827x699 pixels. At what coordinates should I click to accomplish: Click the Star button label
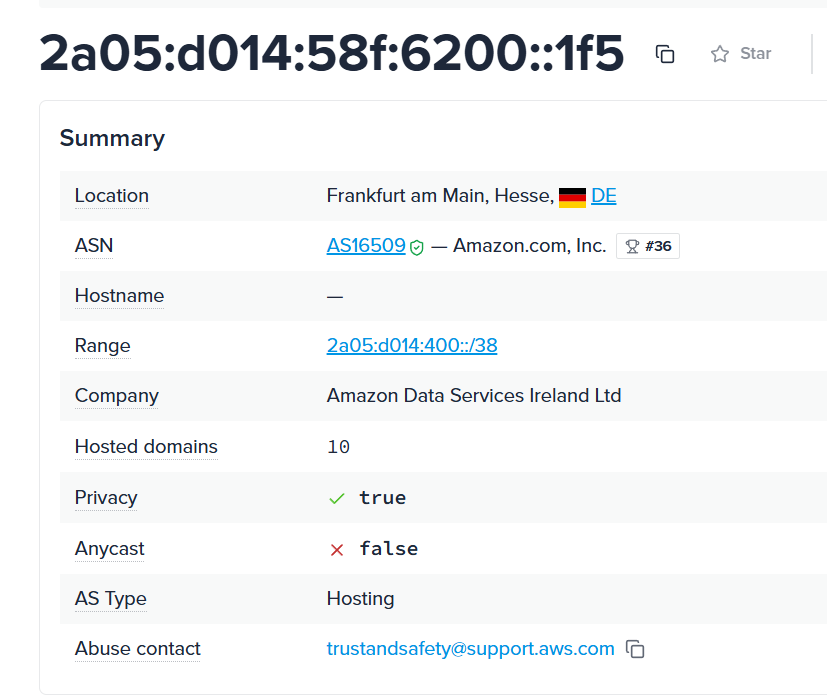[755, 53]
